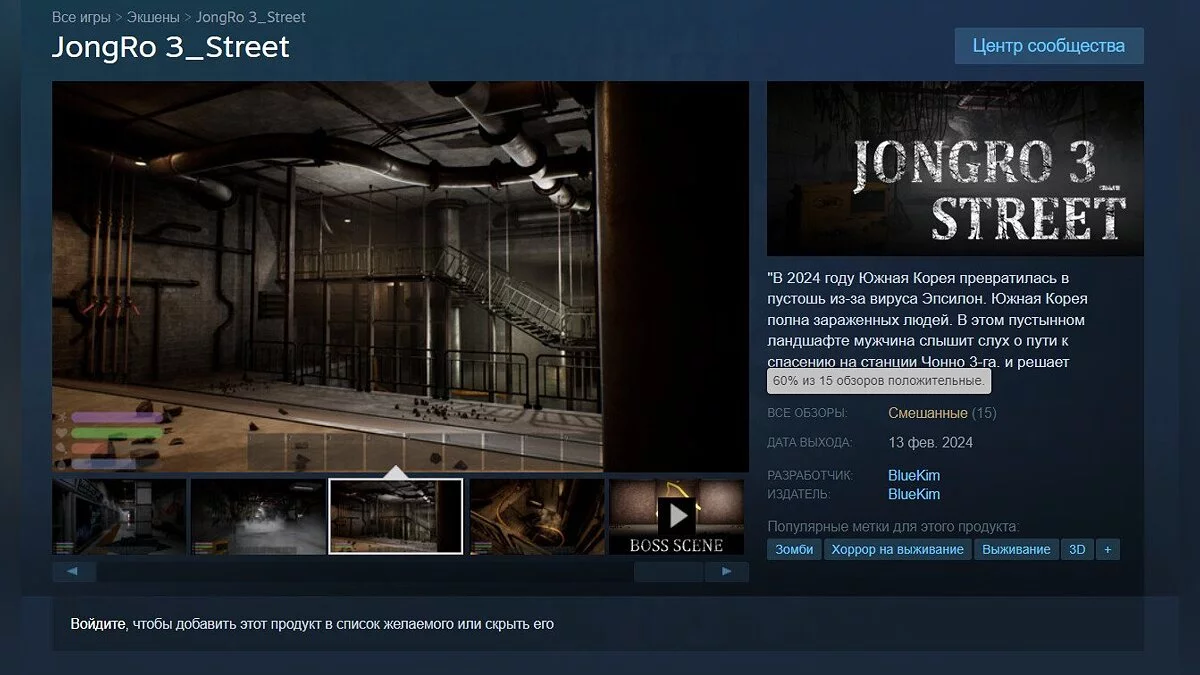Select the 'Зомби' tag
This screenshot has height=675, width=1200.
(x=795, y=549)
